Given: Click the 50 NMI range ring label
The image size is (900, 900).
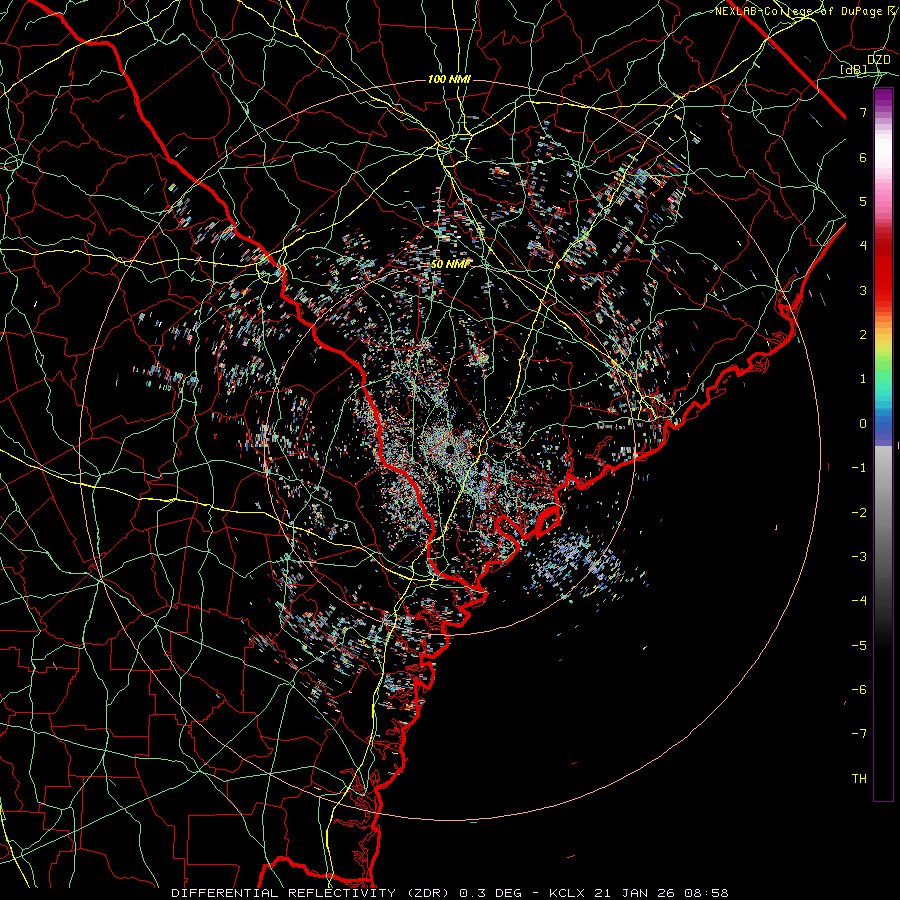Looking at the screenshot, I should [x=451, y=264].
